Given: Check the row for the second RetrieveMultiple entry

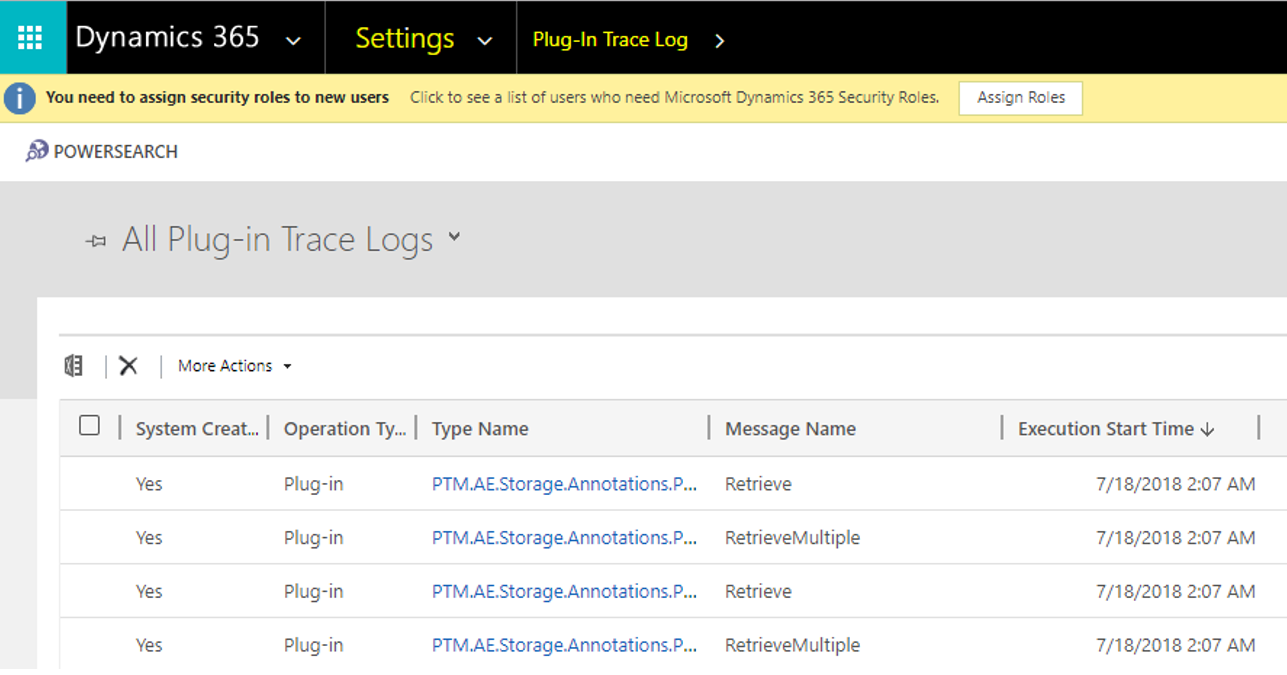Looking at the screenshot, I should click(90, 645).
